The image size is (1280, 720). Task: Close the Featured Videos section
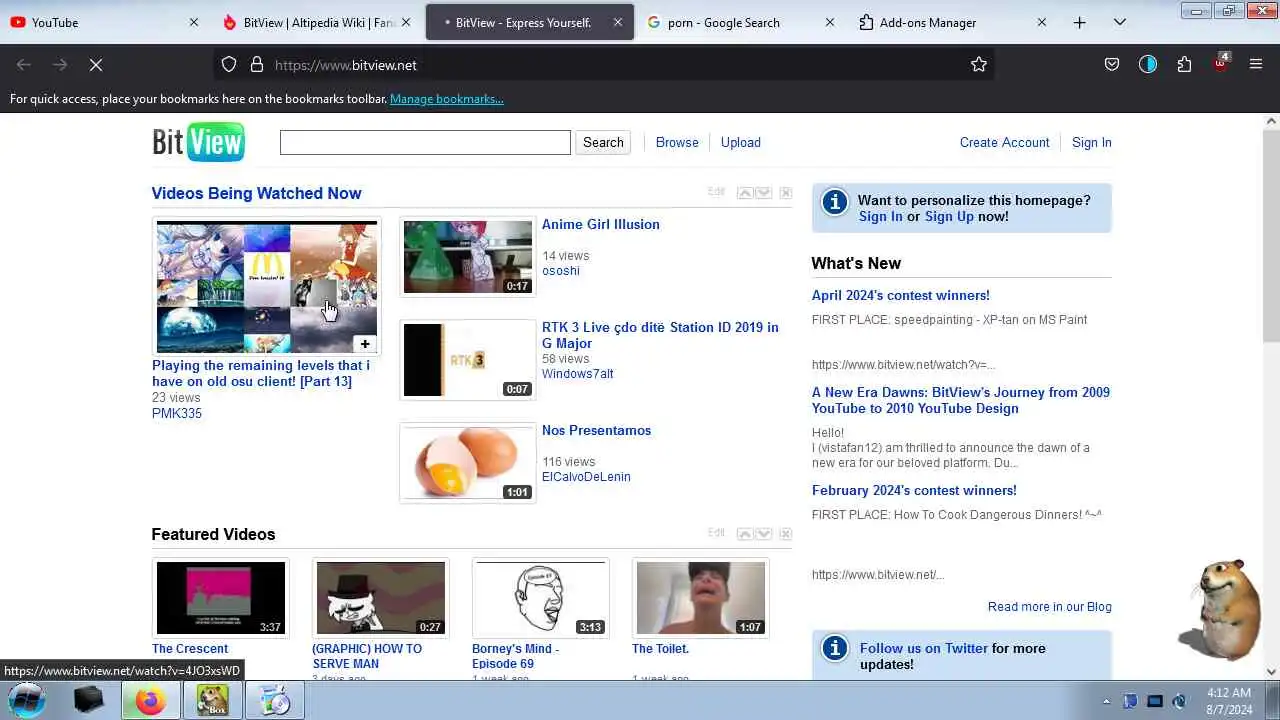(786, 533)
